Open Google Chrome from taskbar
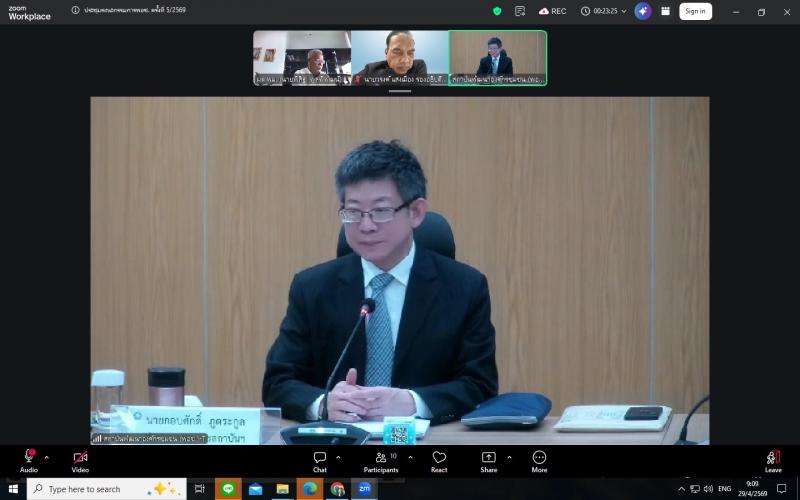This screenshot has height=500, width=800. 337,489
